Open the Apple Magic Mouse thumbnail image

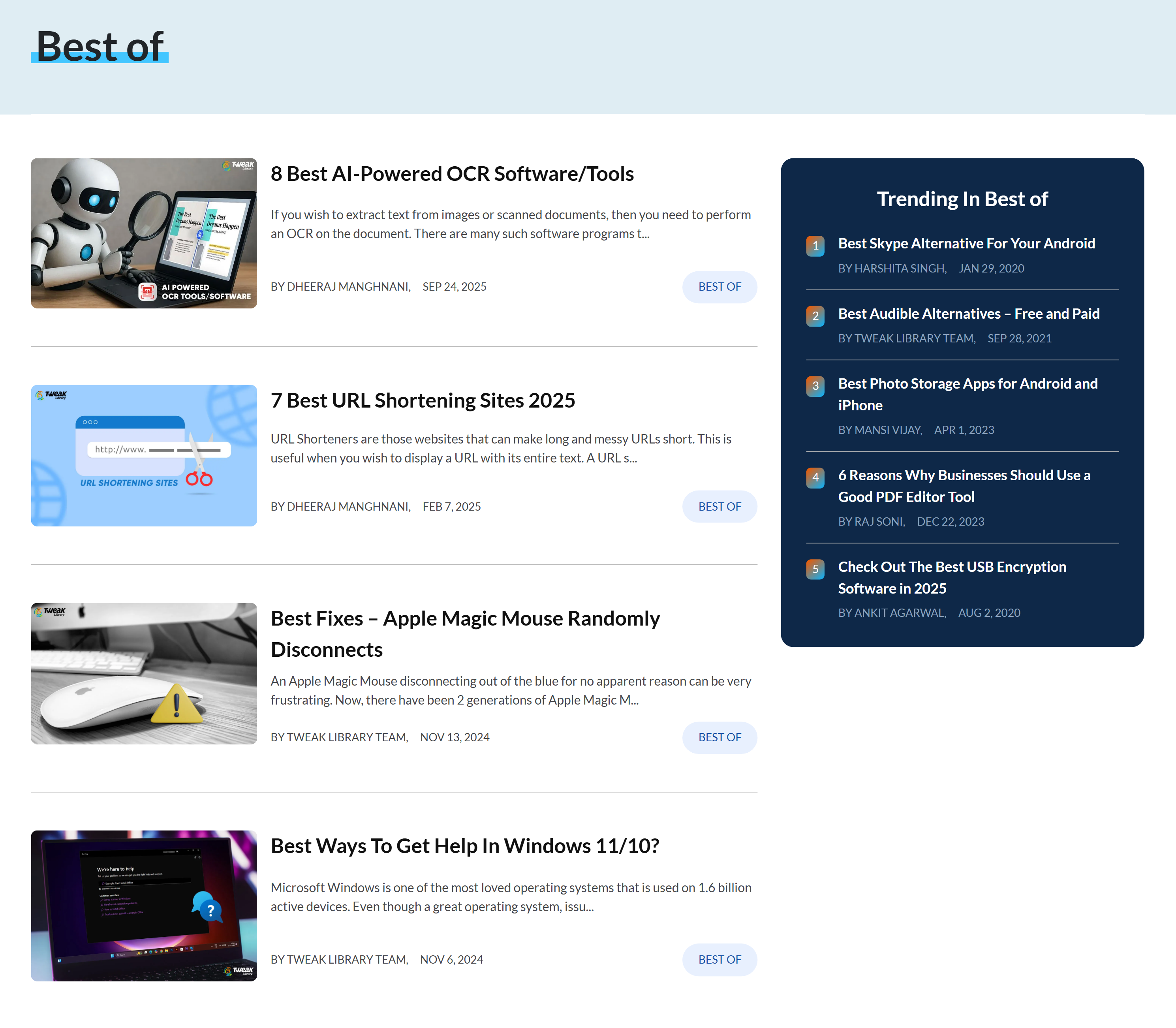143,673
